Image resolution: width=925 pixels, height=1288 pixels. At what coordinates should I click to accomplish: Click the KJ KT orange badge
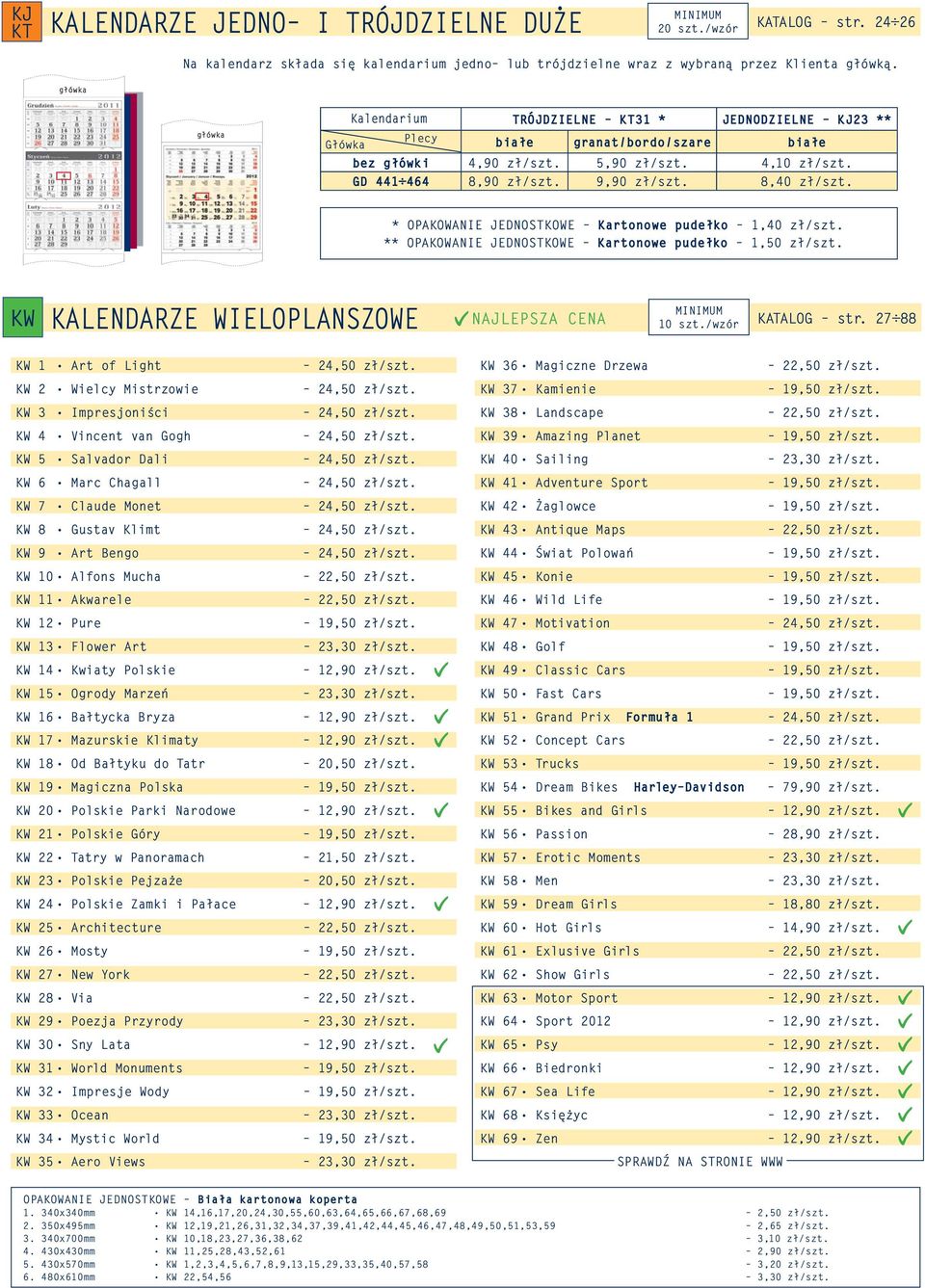click(x=21, y=22)
